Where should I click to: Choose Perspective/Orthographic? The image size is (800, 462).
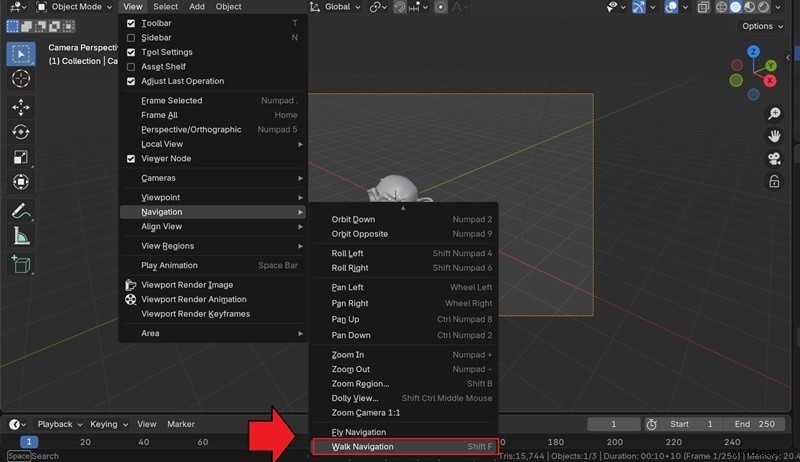click(213, 130)
